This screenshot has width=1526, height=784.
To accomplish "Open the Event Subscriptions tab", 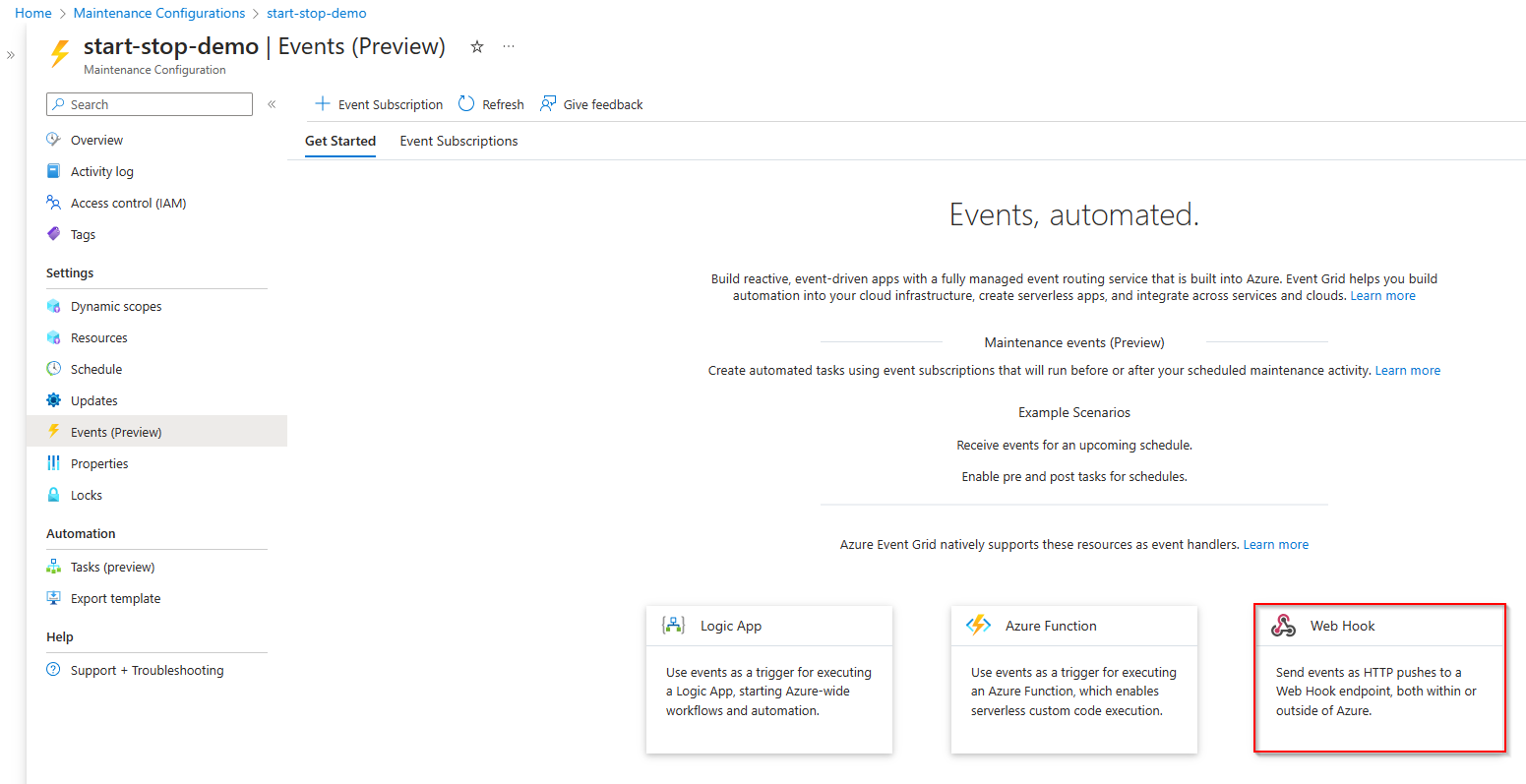I will [458, 141].
